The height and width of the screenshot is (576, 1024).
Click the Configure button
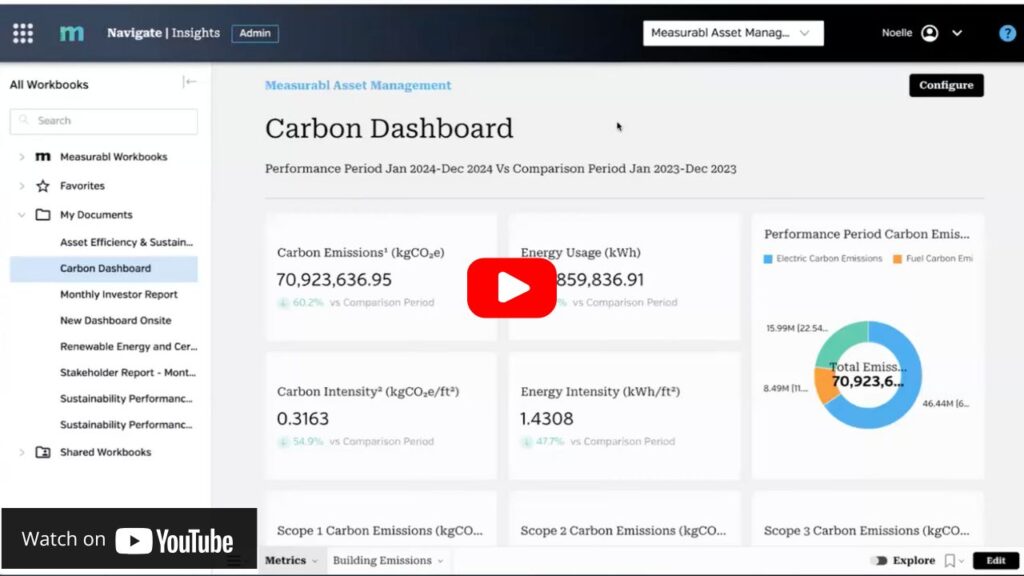click(x=946, y=85)
